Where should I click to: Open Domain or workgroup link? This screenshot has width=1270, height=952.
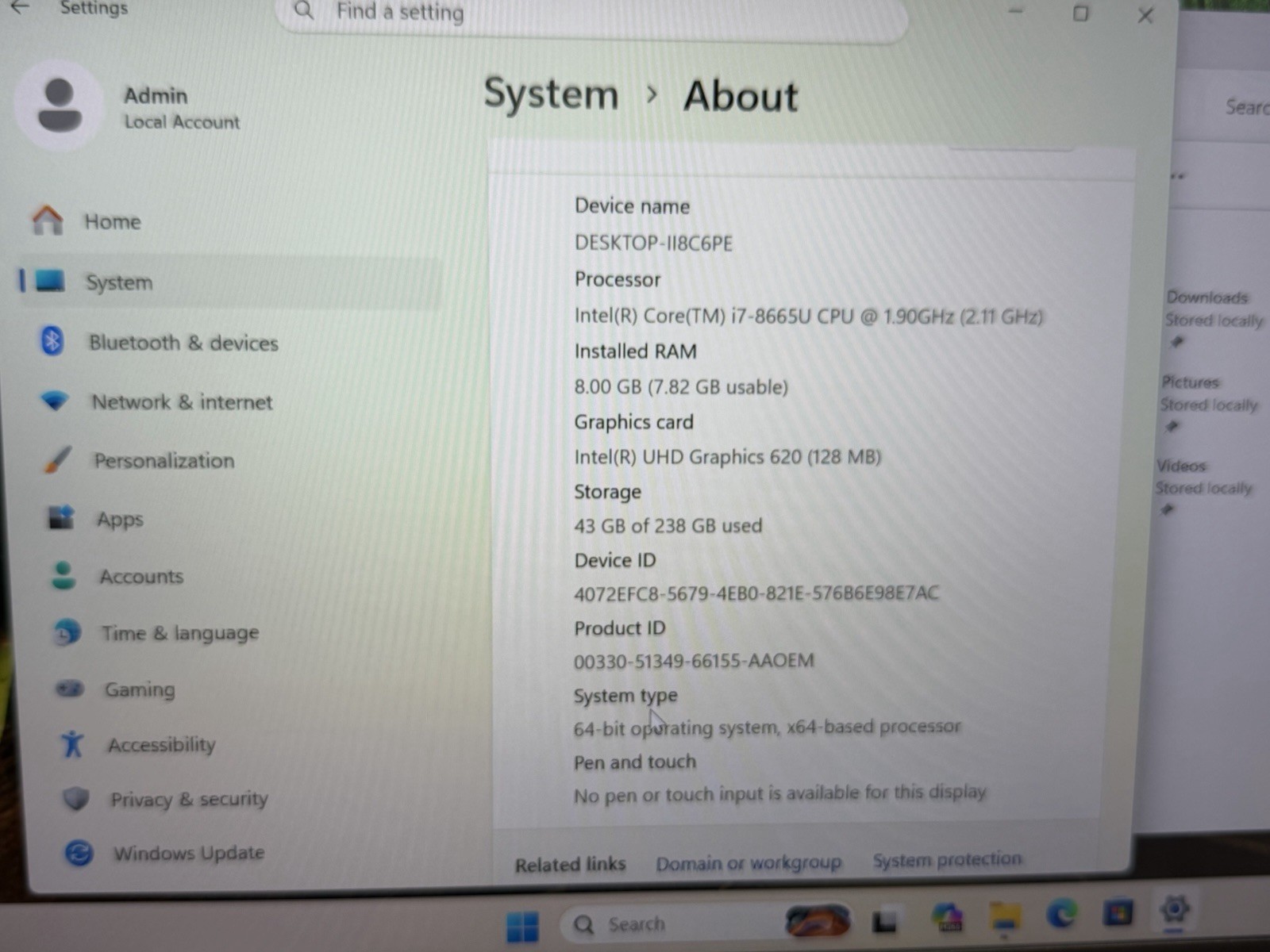749,862
